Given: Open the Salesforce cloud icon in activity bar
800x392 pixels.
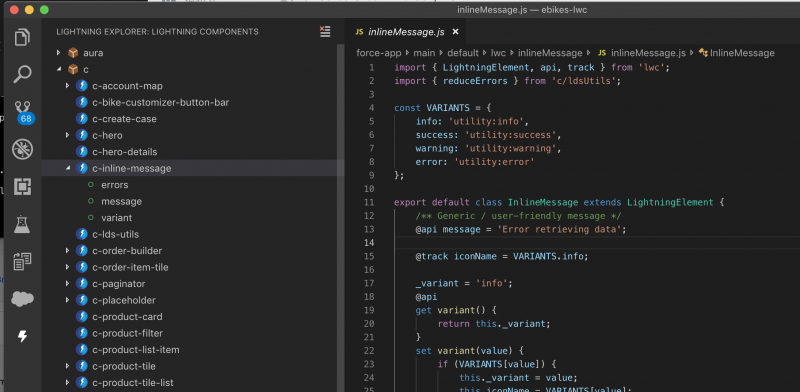Looking at the screenshot, I should click(x=22, y=299).
